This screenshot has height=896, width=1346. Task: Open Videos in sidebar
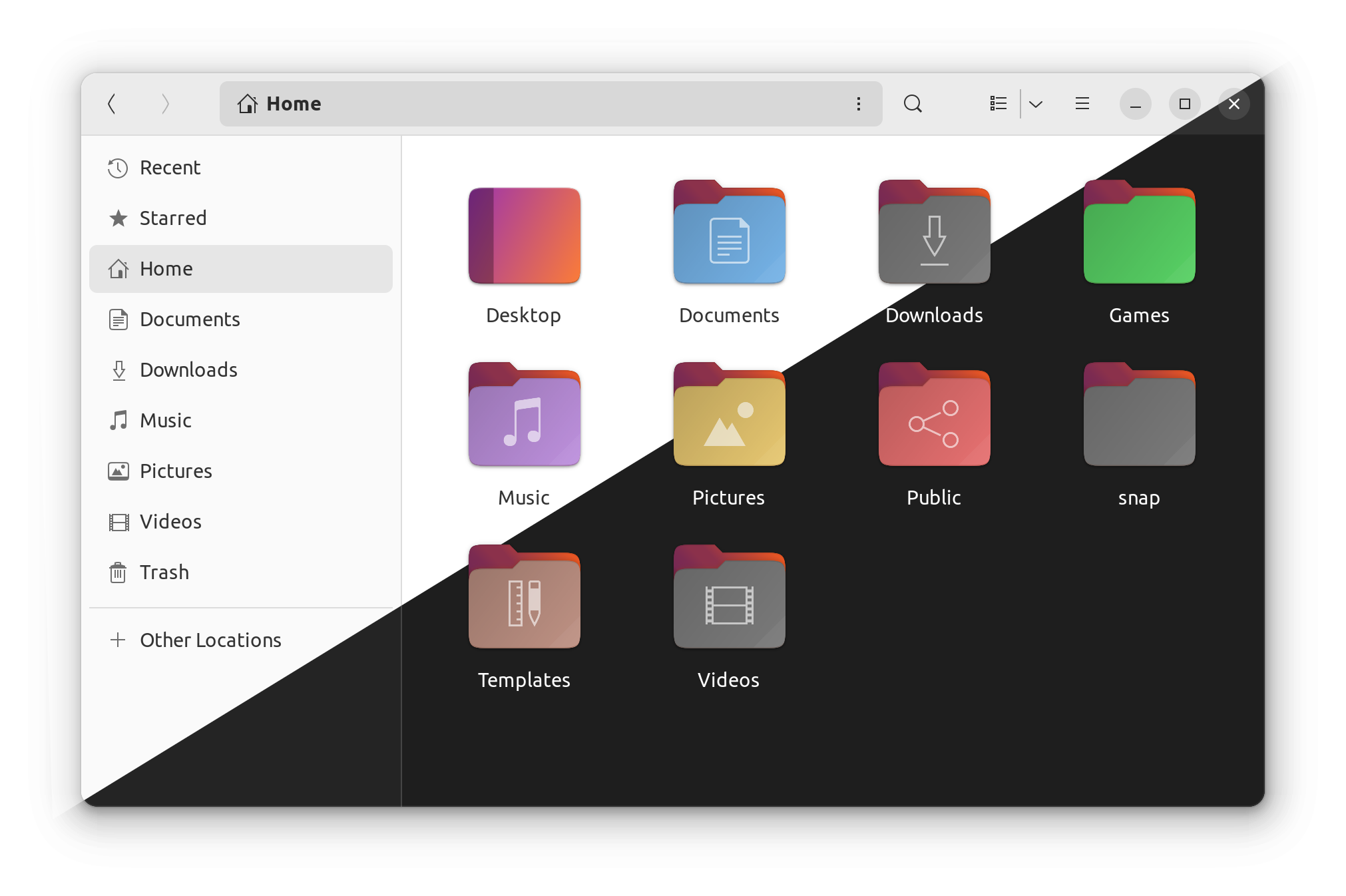coord(170,521)
